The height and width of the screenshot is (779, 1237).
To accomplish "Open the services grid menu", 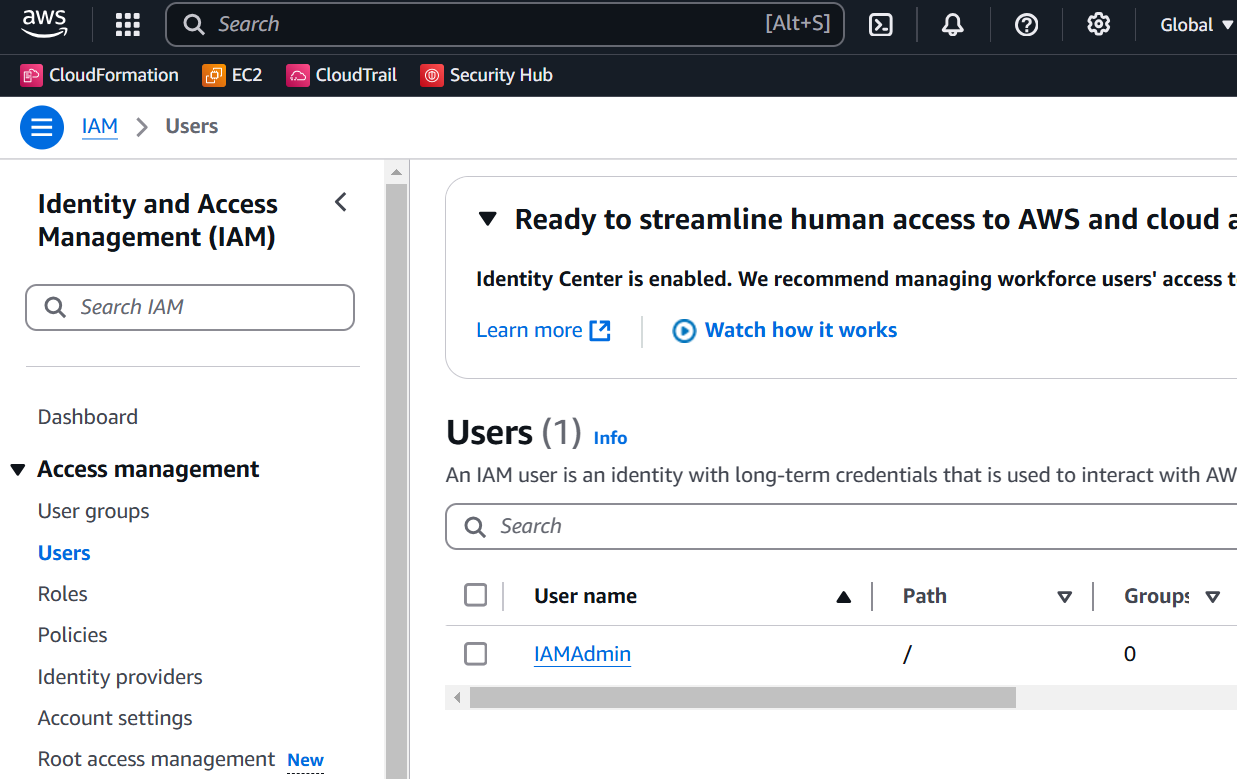I will click(x=127, y=25).
